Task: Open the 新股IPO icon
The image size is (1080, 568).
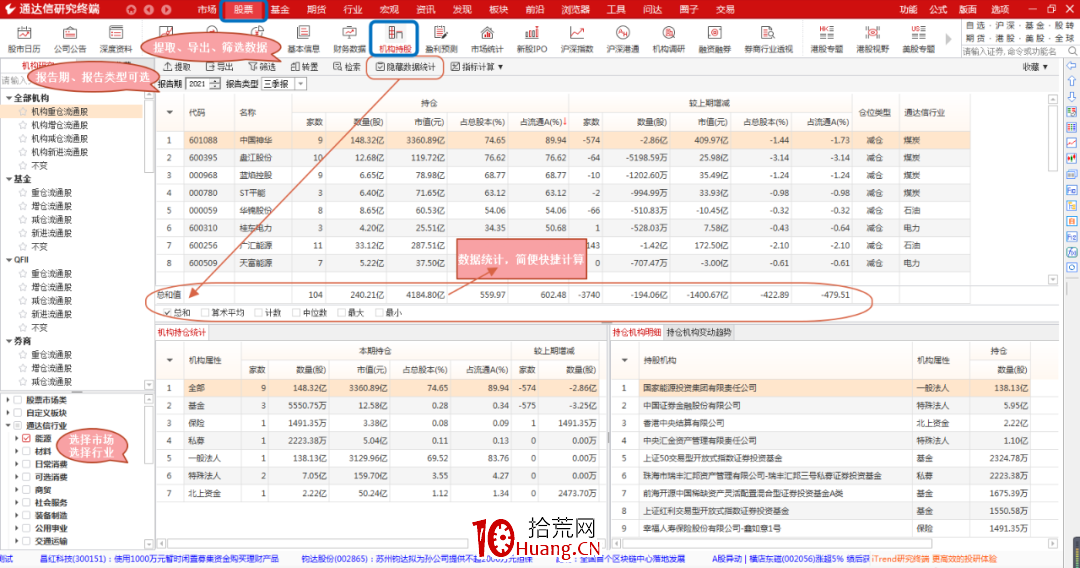Action: point(532,39)
